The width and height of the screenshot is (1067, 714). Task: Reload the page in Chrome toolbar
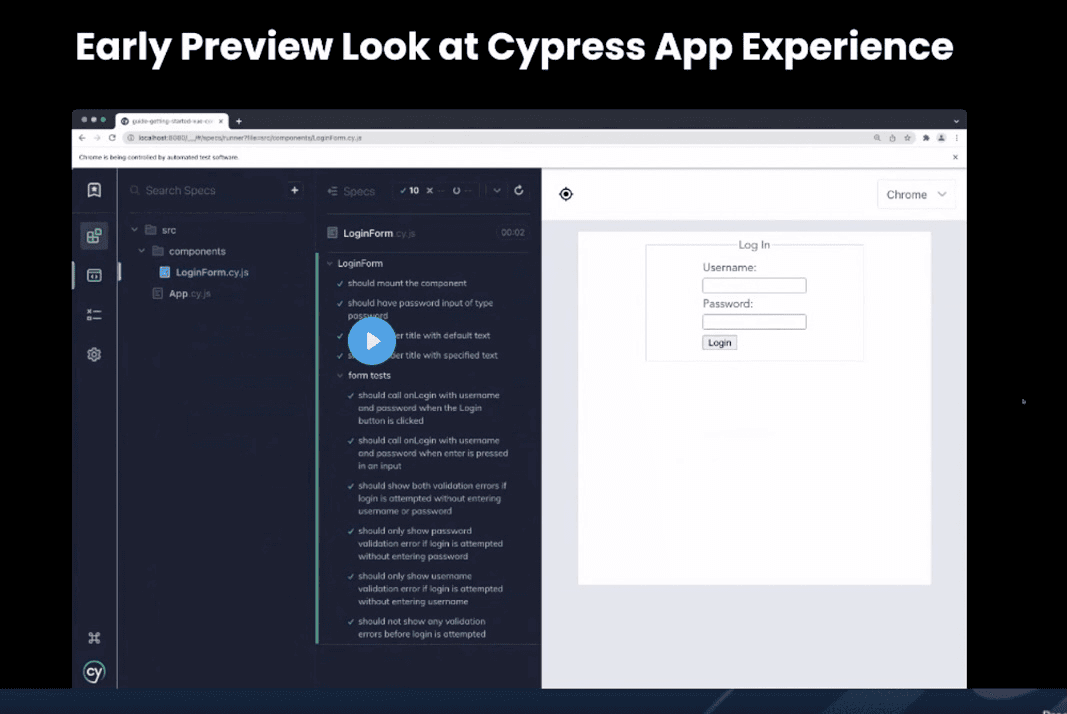coord(112,137)
